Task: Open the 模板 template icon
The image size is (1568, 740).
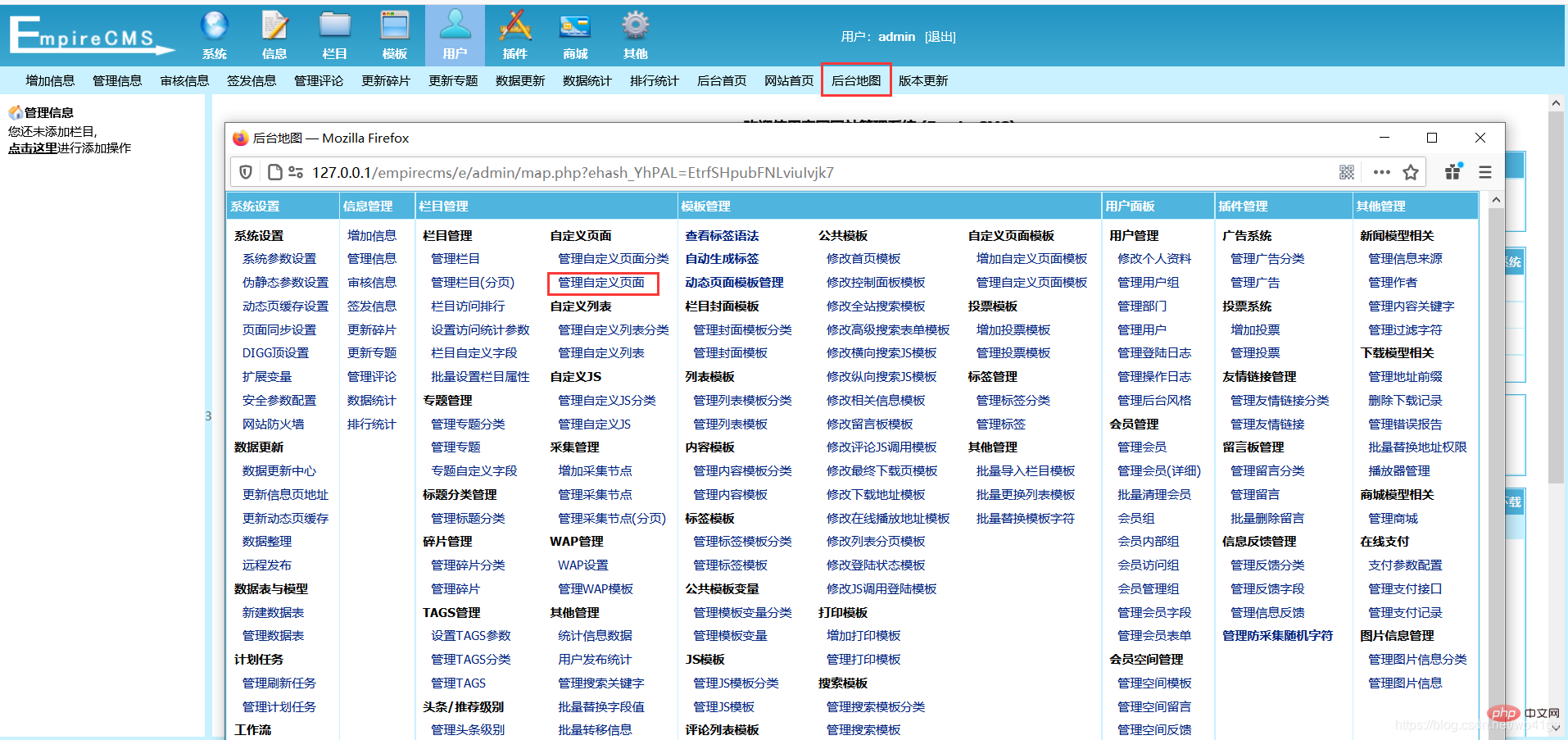Action: (395, 27)
